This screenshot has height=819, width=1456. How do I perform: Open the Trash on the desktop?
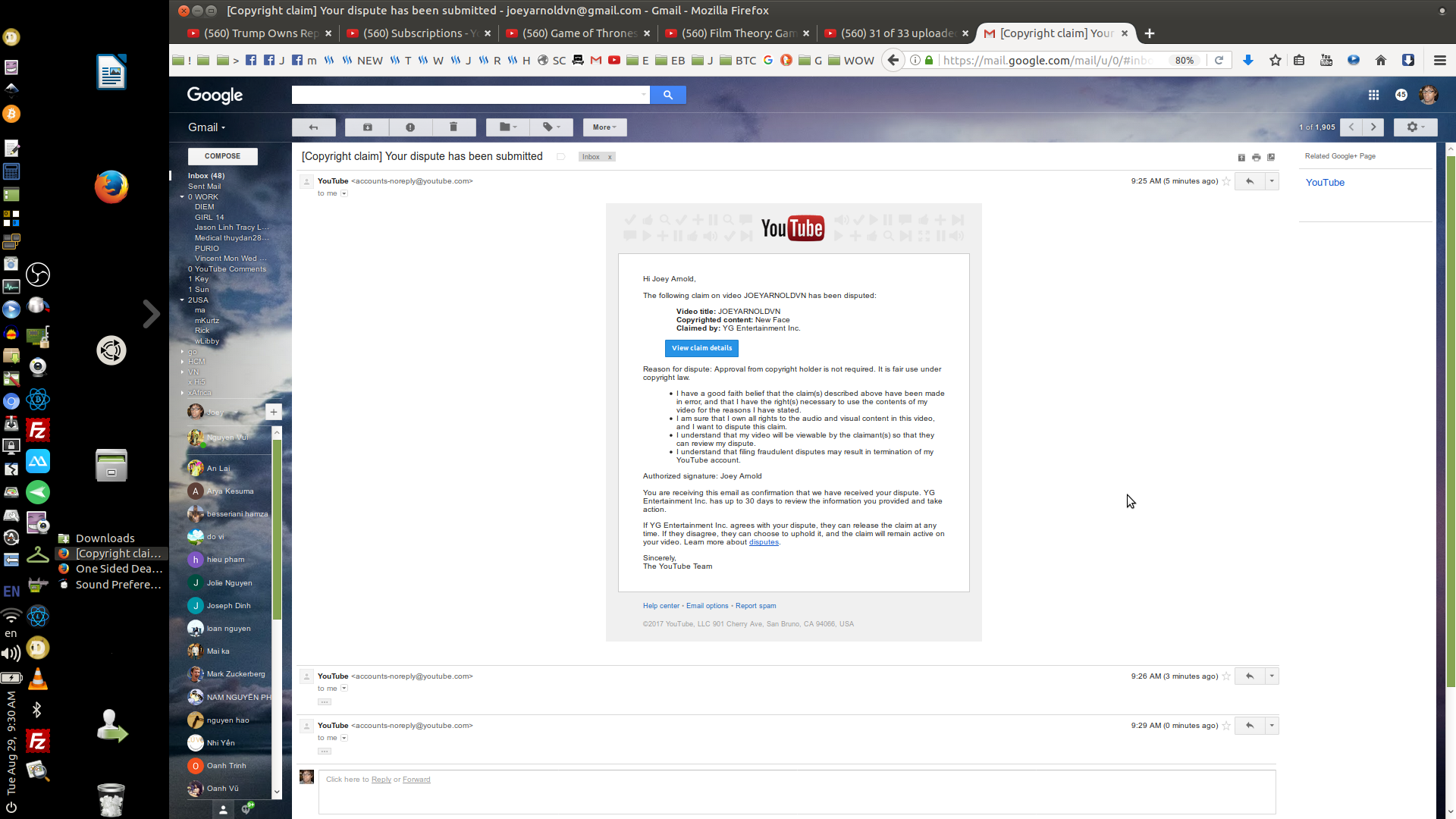[111, 801]
